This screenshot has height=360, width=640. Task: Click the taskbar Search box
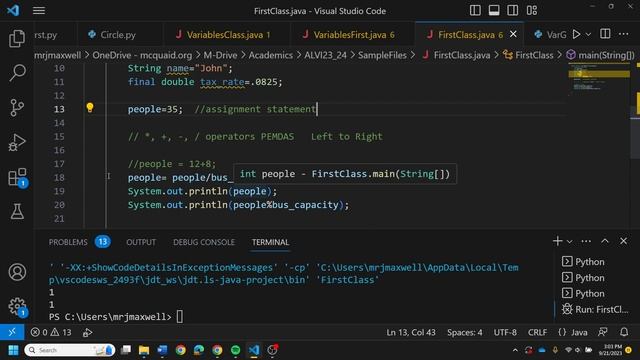[x=70, y=350]
